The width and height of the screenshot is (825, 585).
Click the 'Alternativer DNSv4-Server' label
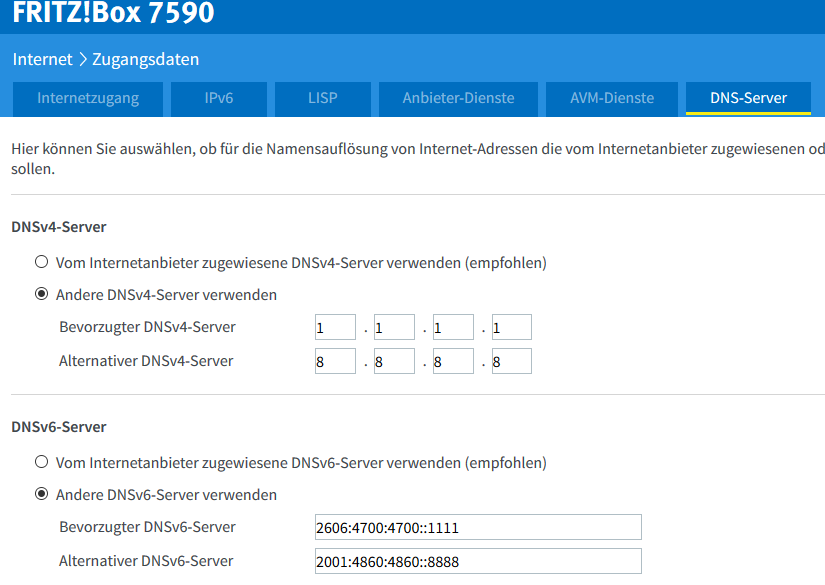[x=146, y=361]
